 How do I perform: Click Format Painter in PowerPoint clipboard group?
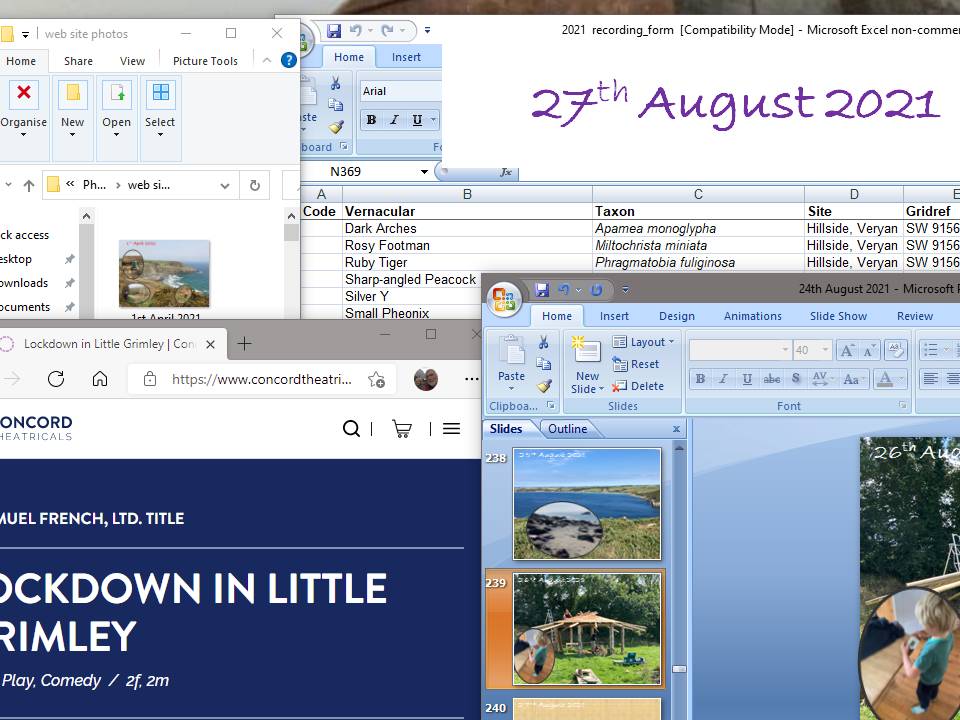tap(544, 386)
